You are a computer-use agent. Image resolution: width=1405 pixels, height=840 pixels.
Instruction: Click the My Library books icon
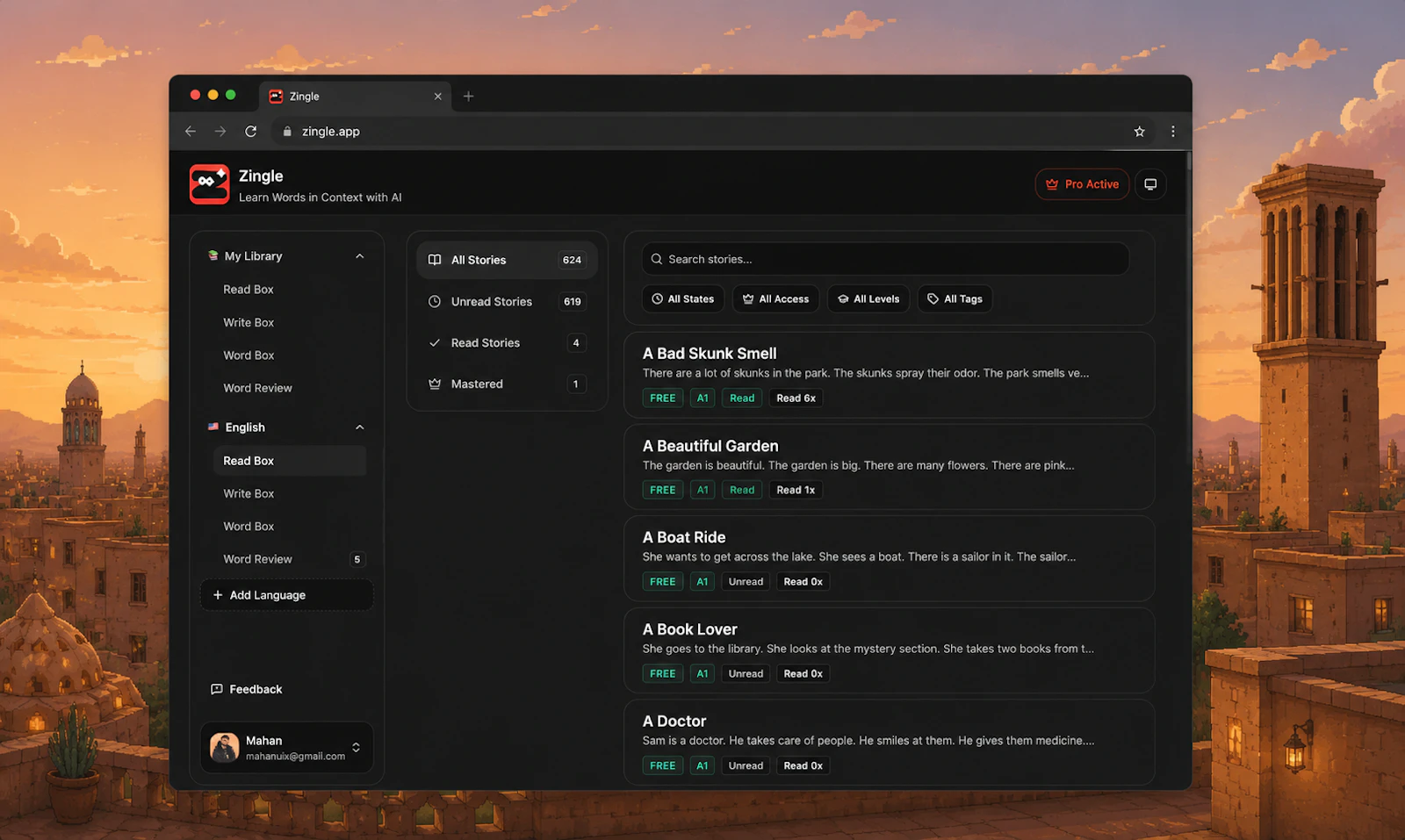(x=213, y=256)
